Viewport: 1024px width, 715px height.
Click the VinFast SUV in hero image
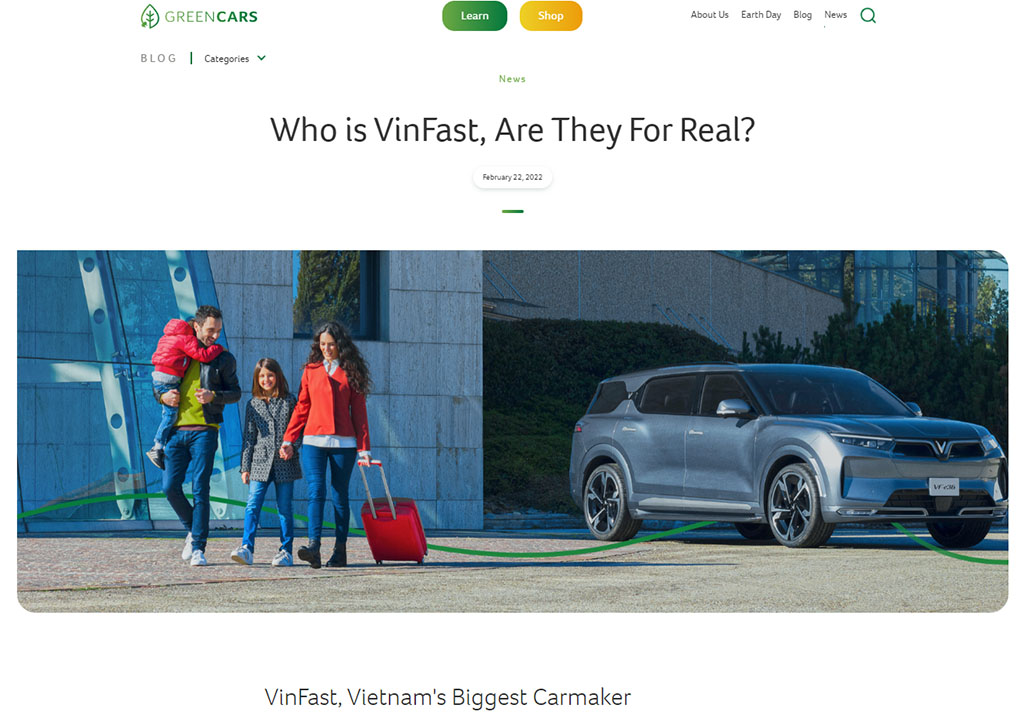tap(787, 454)
